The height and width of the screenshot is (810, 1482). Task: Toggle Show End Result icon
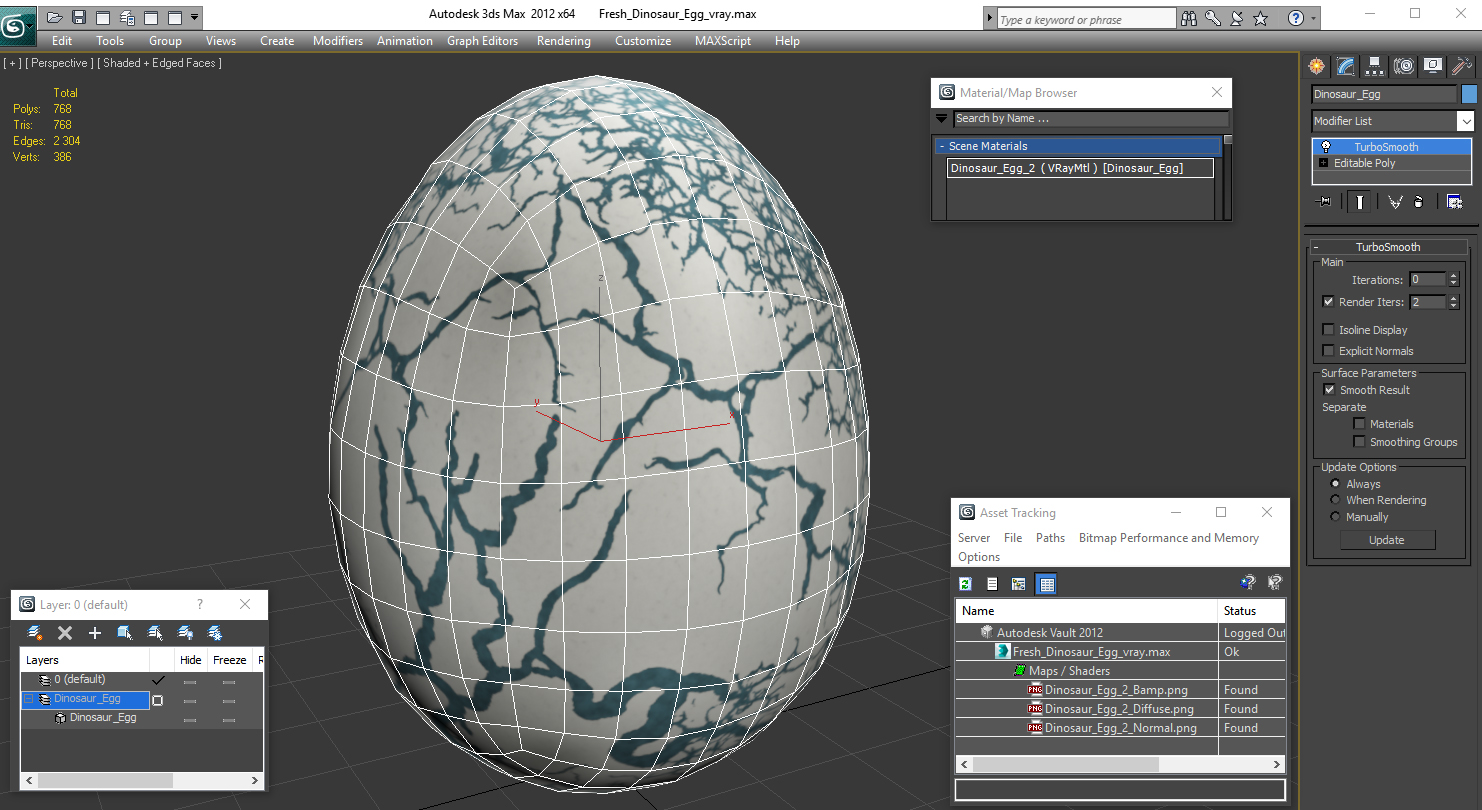(x=1360, y=201)
